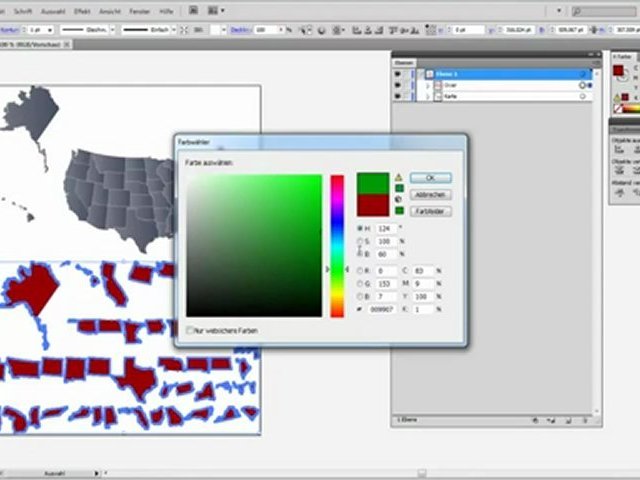Click OK in the Farbwähler dialog
The image size is (640, 480).
tap(429, 177)
